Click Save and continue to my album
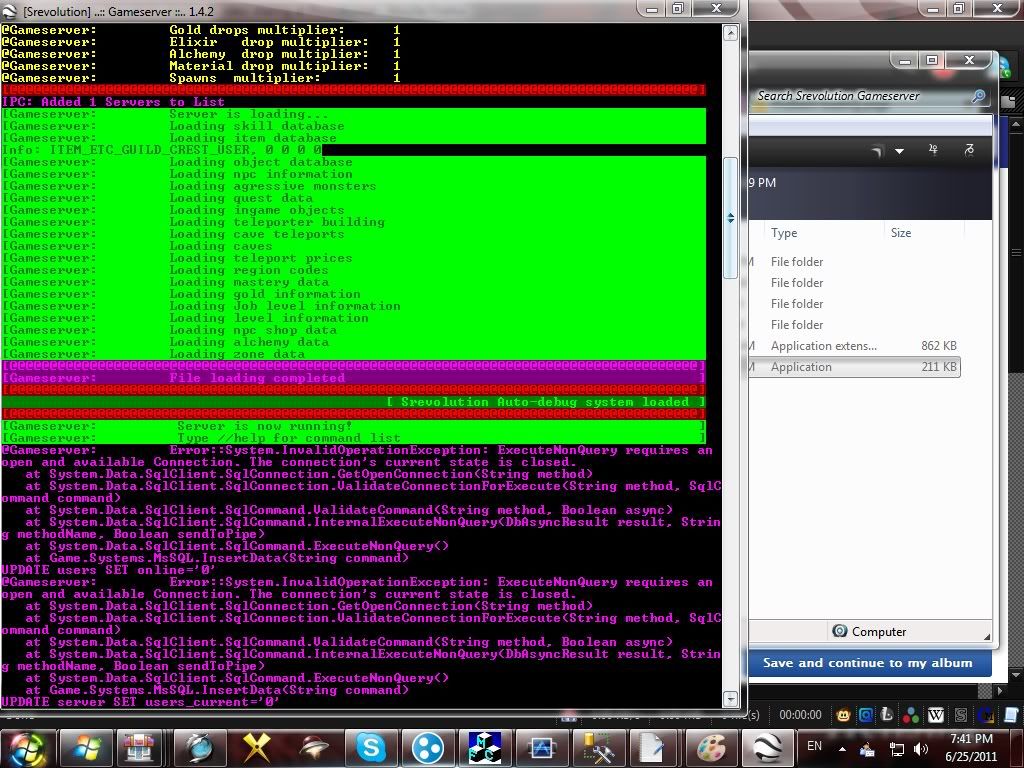This screenshot has height=768, width=1024. click(867, 663)
